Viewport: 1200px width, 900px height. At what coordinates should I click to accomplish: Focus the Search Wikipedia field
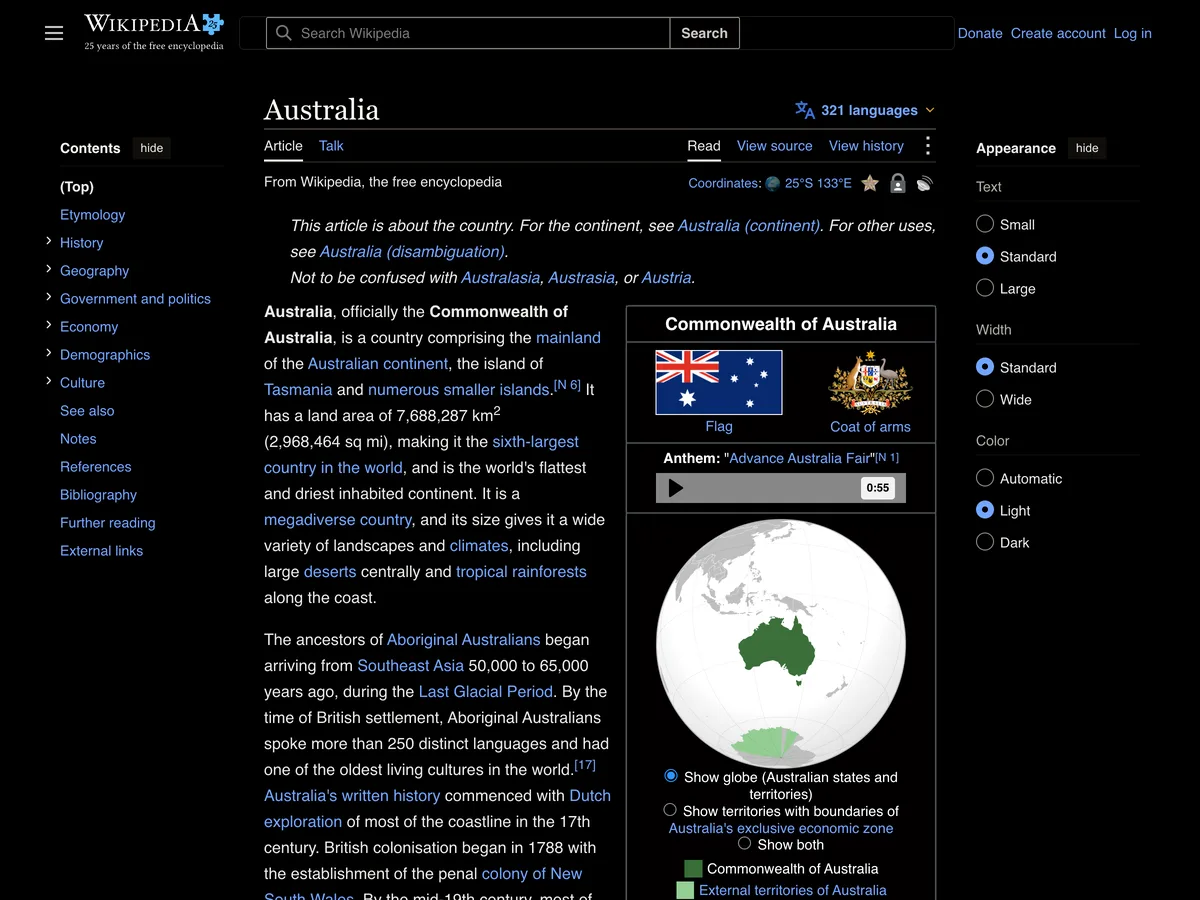pyautogui.click(x=468, y=33)
